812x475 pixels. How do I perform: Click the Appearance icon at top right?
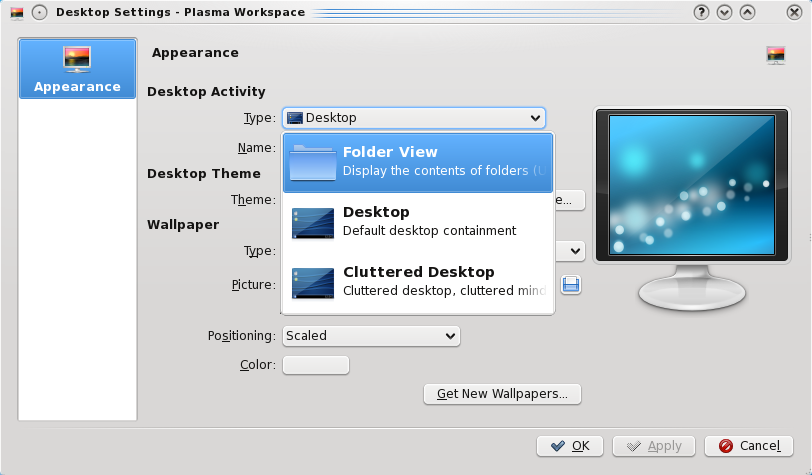click(x=775, y=56)
